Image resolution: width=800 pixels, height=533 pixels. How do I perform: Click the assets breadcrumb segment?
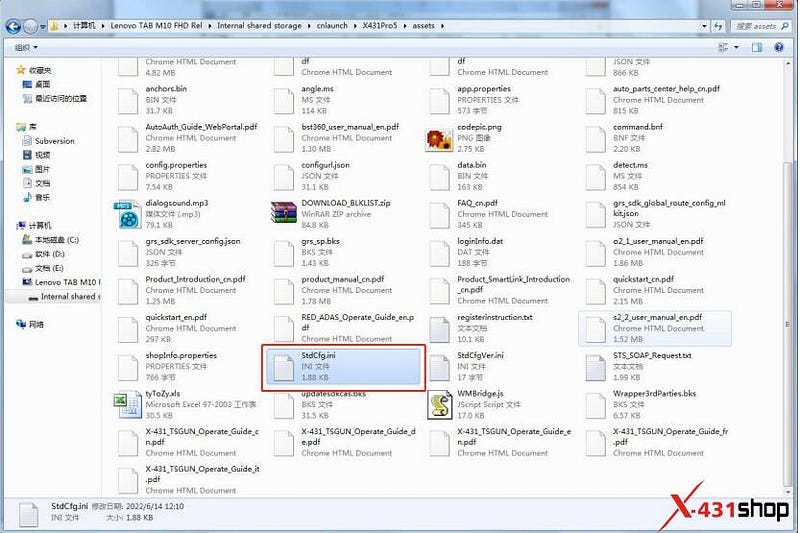click(x=423, y=26)
